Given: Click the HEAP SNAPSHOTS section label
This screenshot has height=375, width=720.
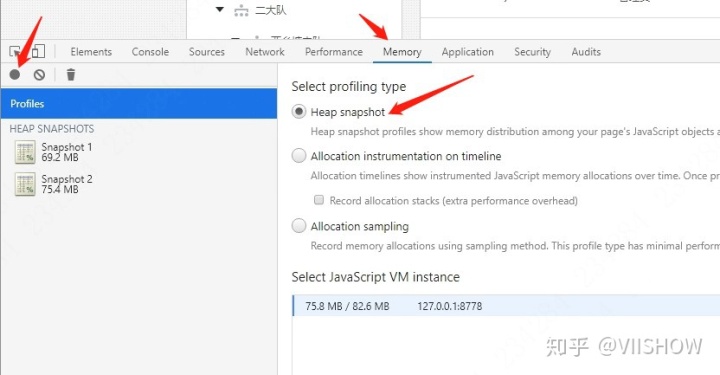Looking at the screenshot, I should tap(52, 129).
